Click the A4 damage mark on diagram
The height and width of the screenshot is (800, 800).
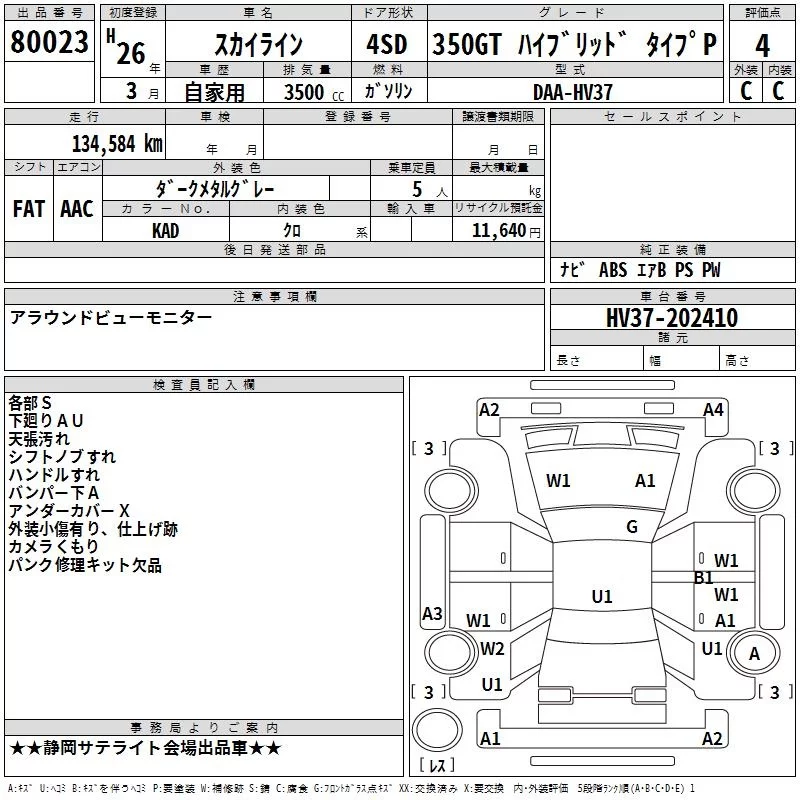point(713,410)
